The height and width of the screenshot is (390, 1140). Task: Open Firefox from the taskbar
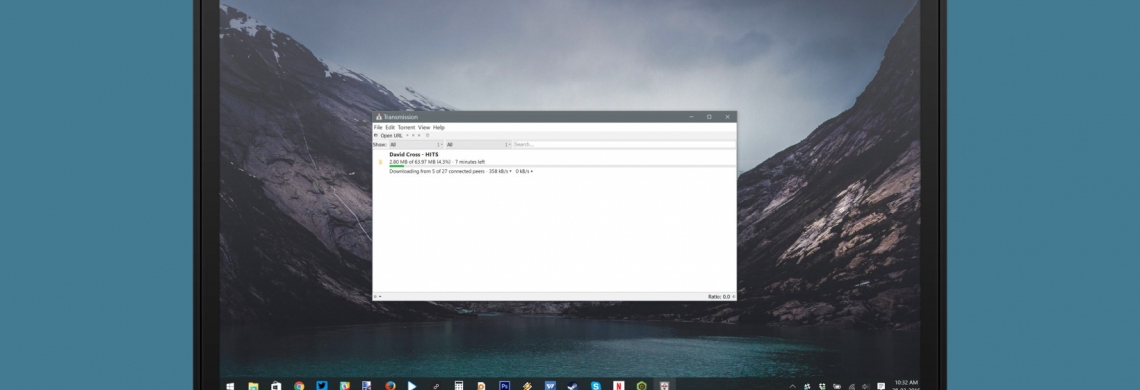(x=390, y=386)
